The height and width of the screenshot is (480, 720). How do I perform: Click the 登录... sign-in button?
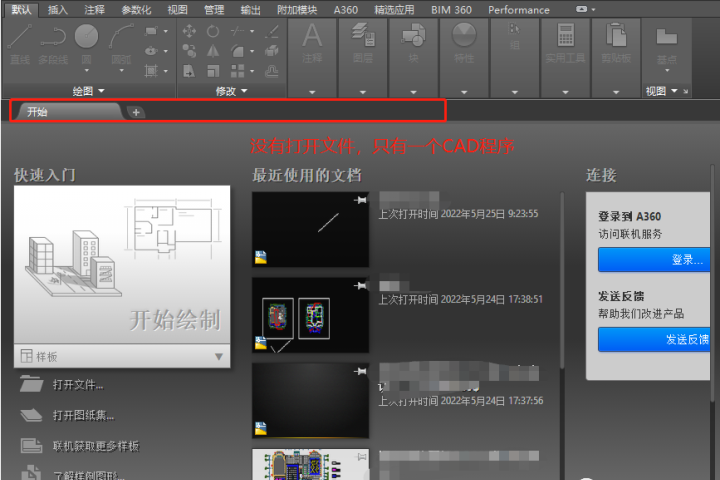[654, 260]
